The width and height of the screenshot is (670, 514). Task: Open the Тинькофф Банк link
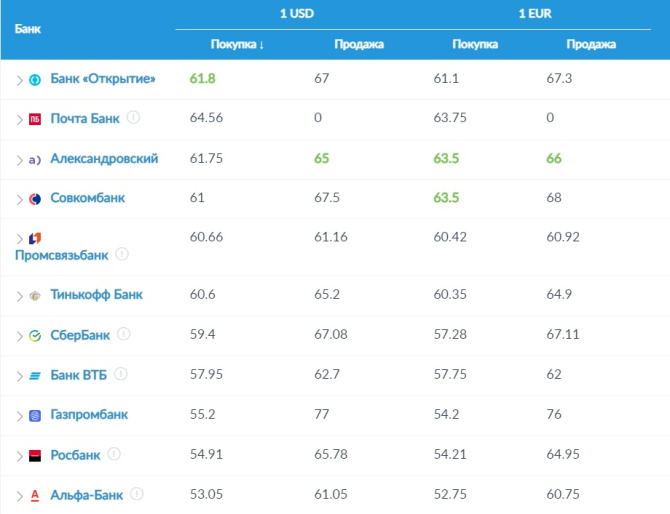point(96,295)
